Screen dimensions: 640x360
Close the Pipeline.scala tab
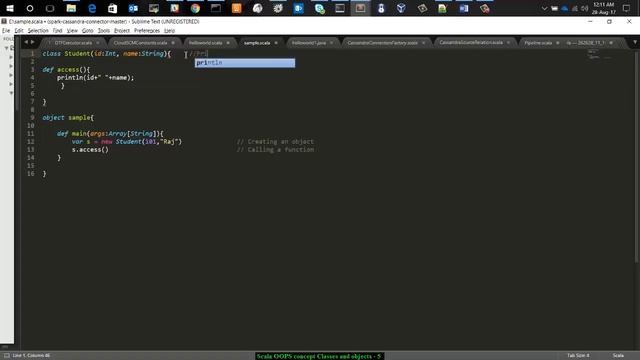(558, 43)
